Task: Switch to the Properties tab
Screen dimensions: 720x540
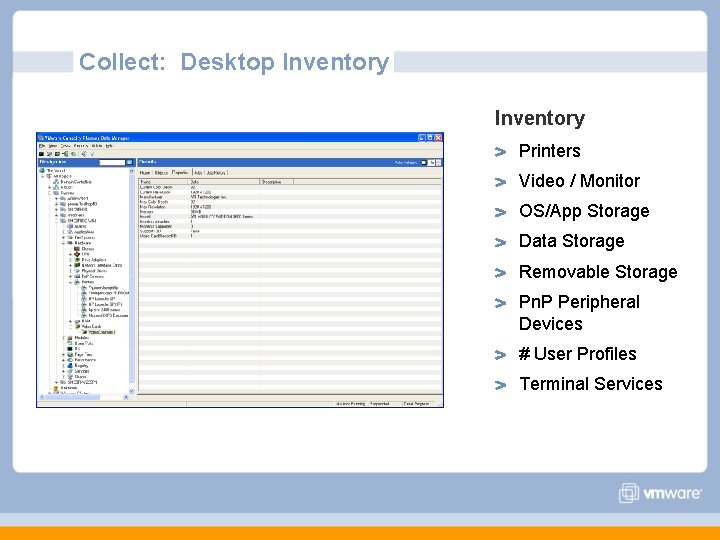Action: (x=180, y=172)
